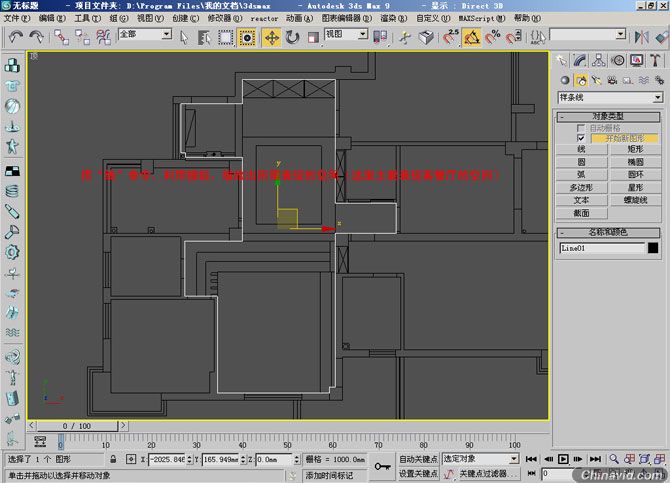Image resolution: width=670 pixels, height=483 pixels.
Task: Undo the last action in toolbar
Action: [x=16, y=37]
